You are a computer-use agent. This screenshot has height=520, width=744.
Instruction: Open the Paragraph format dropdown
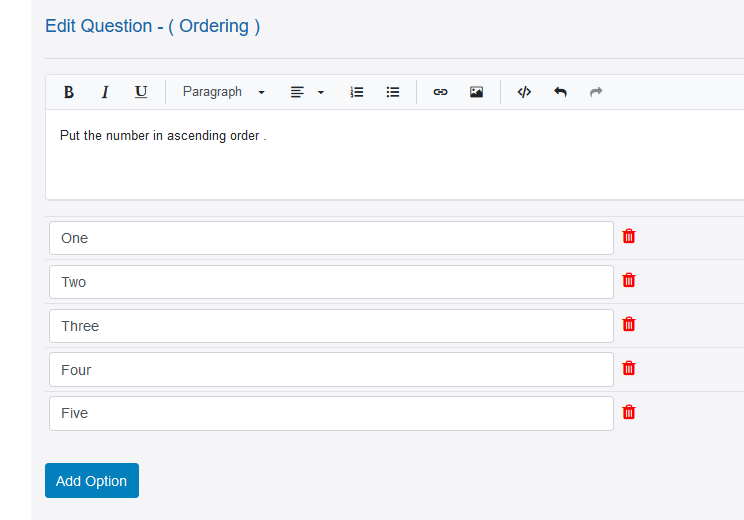point(223,92)
